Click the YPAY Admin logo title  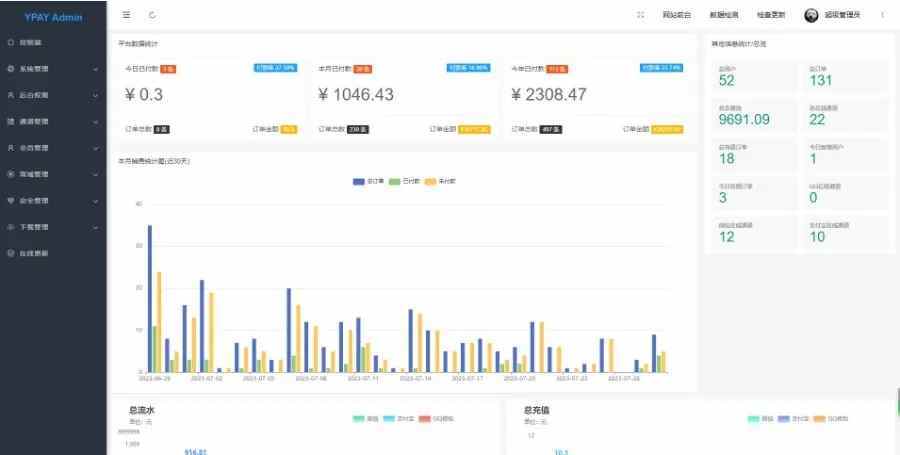click(x=53, y=17)
